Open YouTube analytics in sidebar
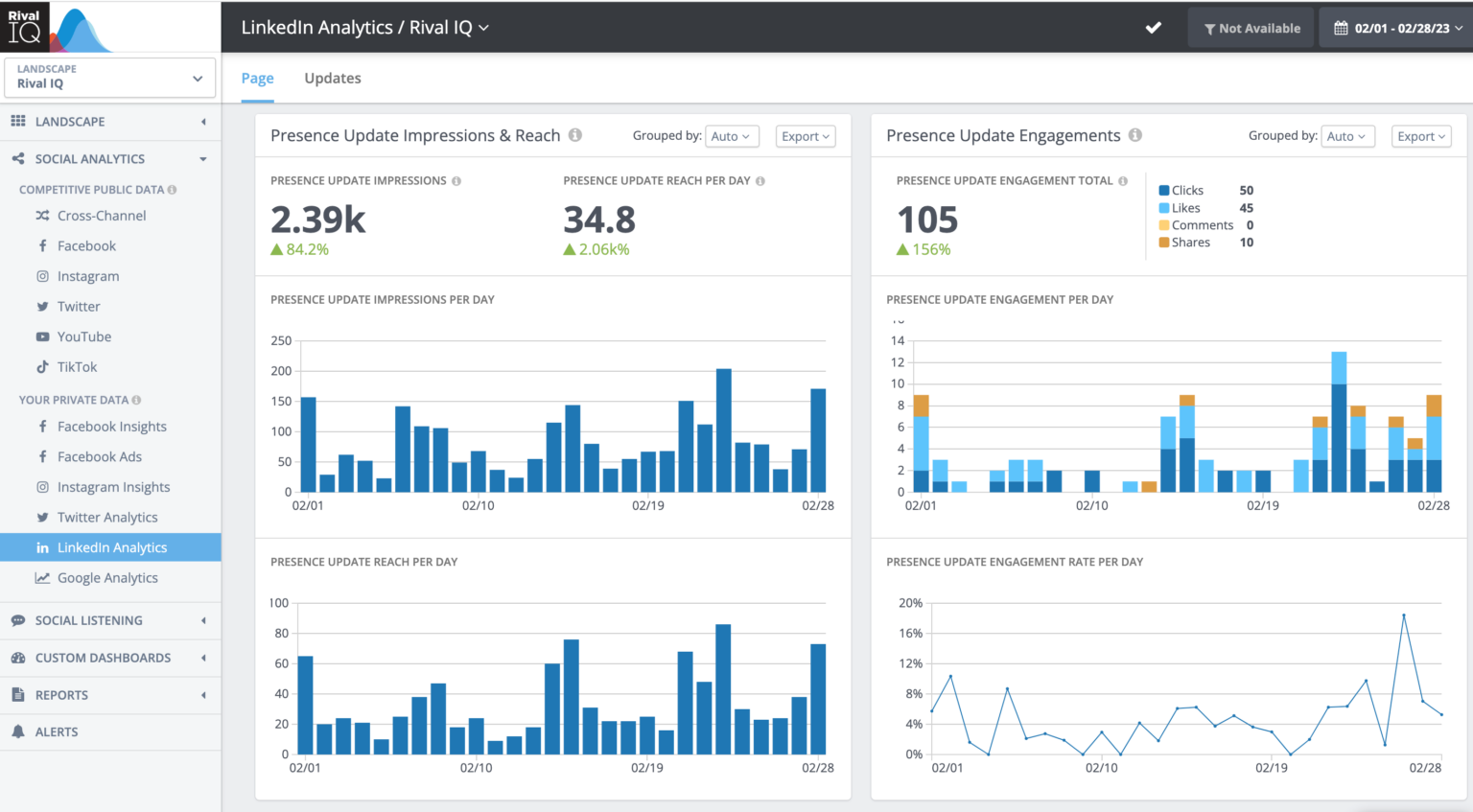Viewport: 1473px width, 812px height. (83, 336)
